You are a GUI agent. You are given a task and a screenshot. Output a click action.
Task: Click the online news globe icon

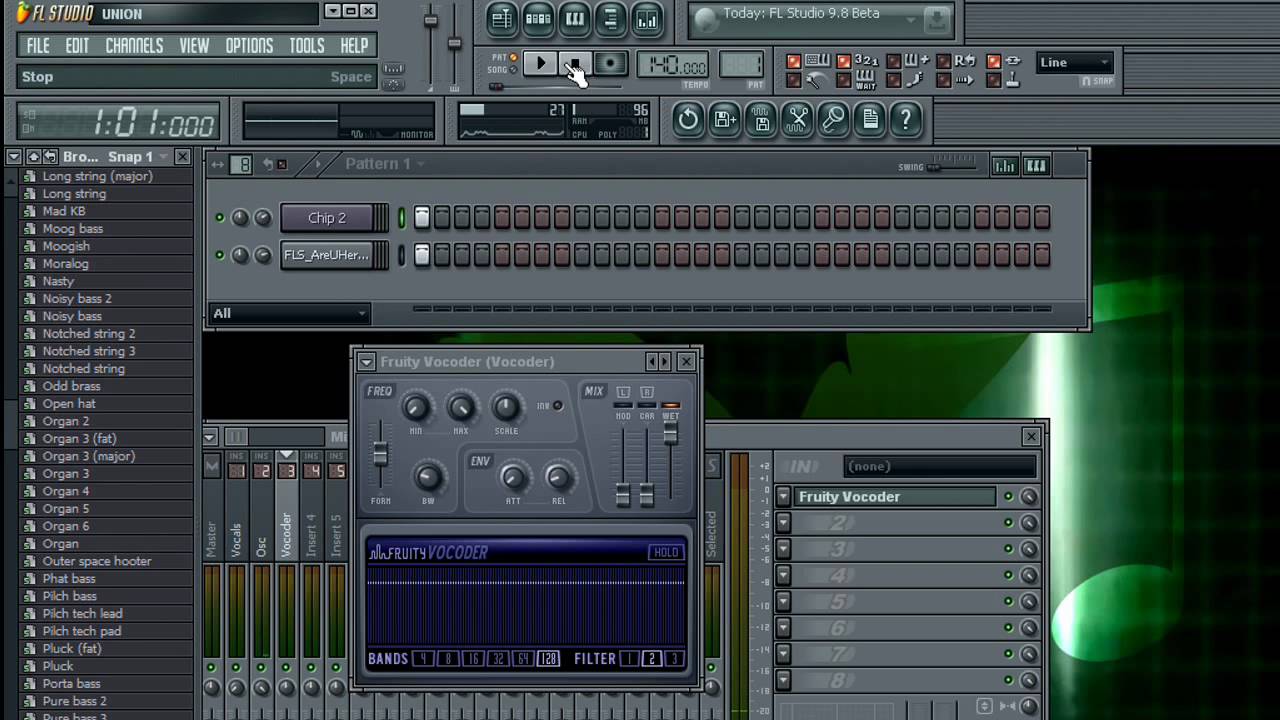coord(706,18)
